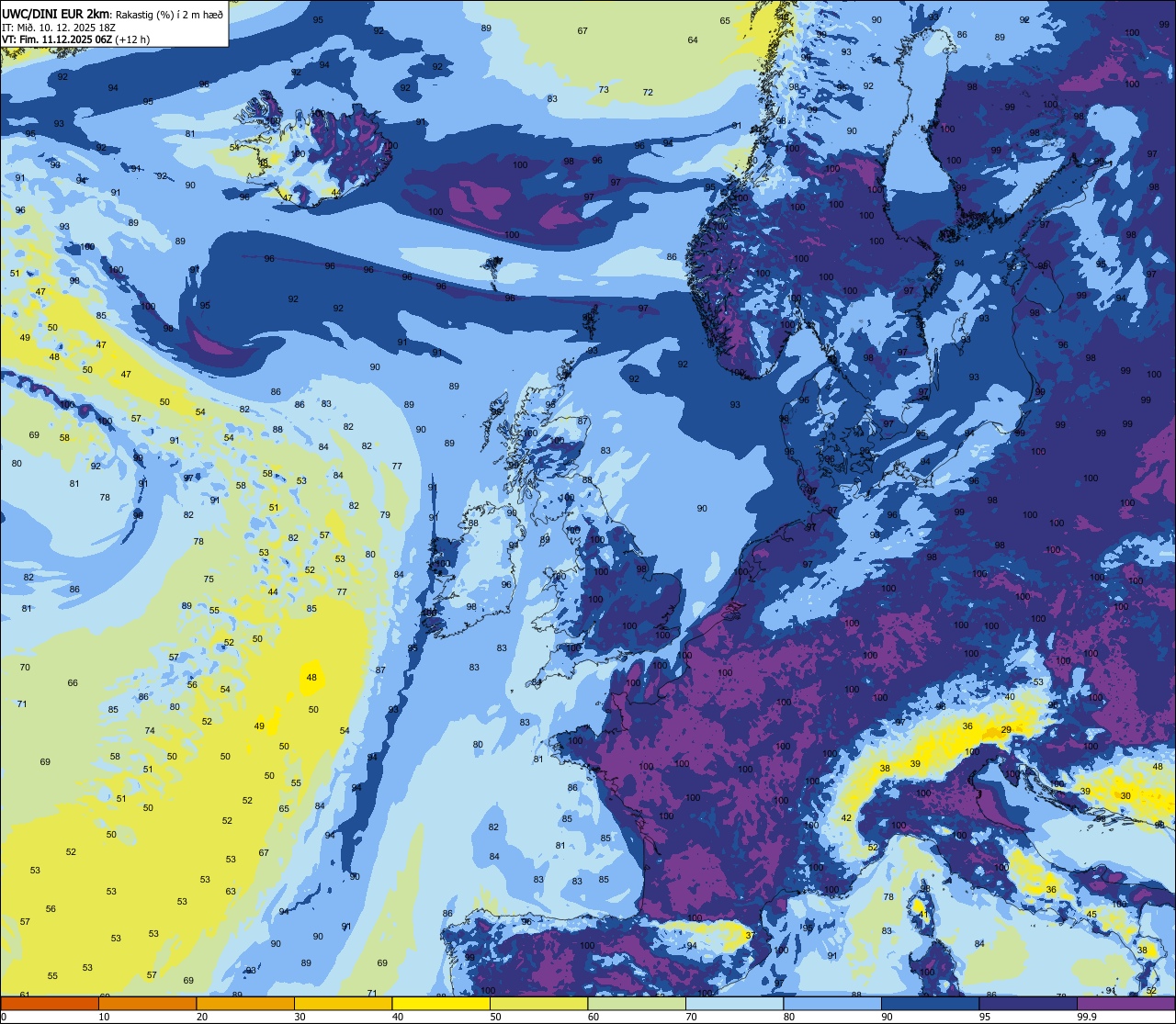Click the '75' value in the Atlantic
This screenshot has width=1176, height=1024.
click(209, 579)
